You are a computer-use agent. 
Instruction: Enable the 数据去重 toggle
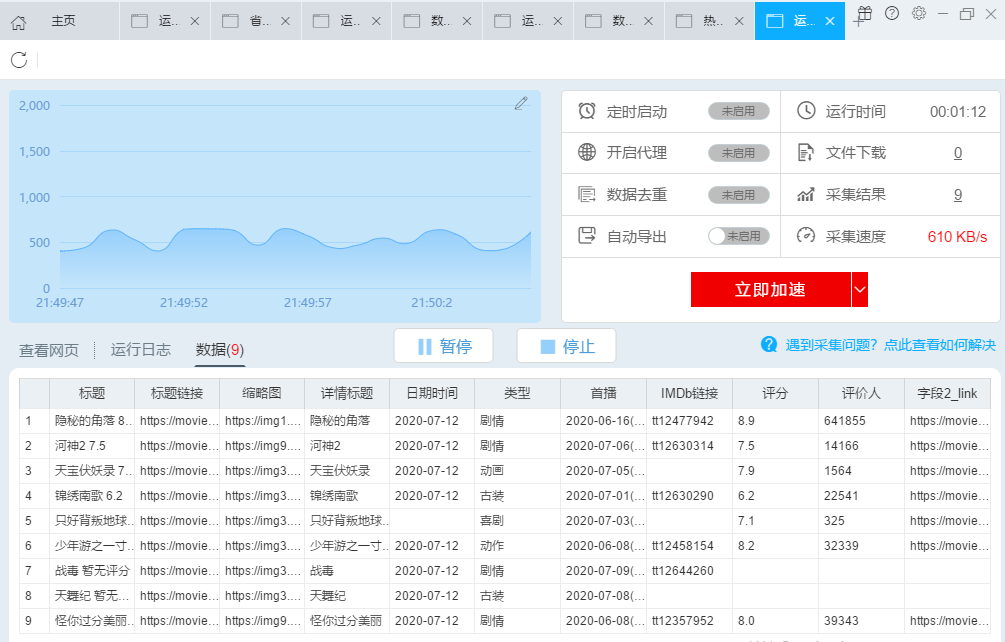pyautogui.click(x=738, y=195)
